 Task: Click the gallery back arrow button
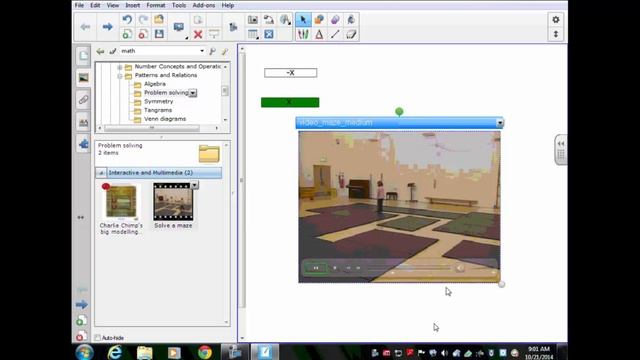[x=100, y=51]
